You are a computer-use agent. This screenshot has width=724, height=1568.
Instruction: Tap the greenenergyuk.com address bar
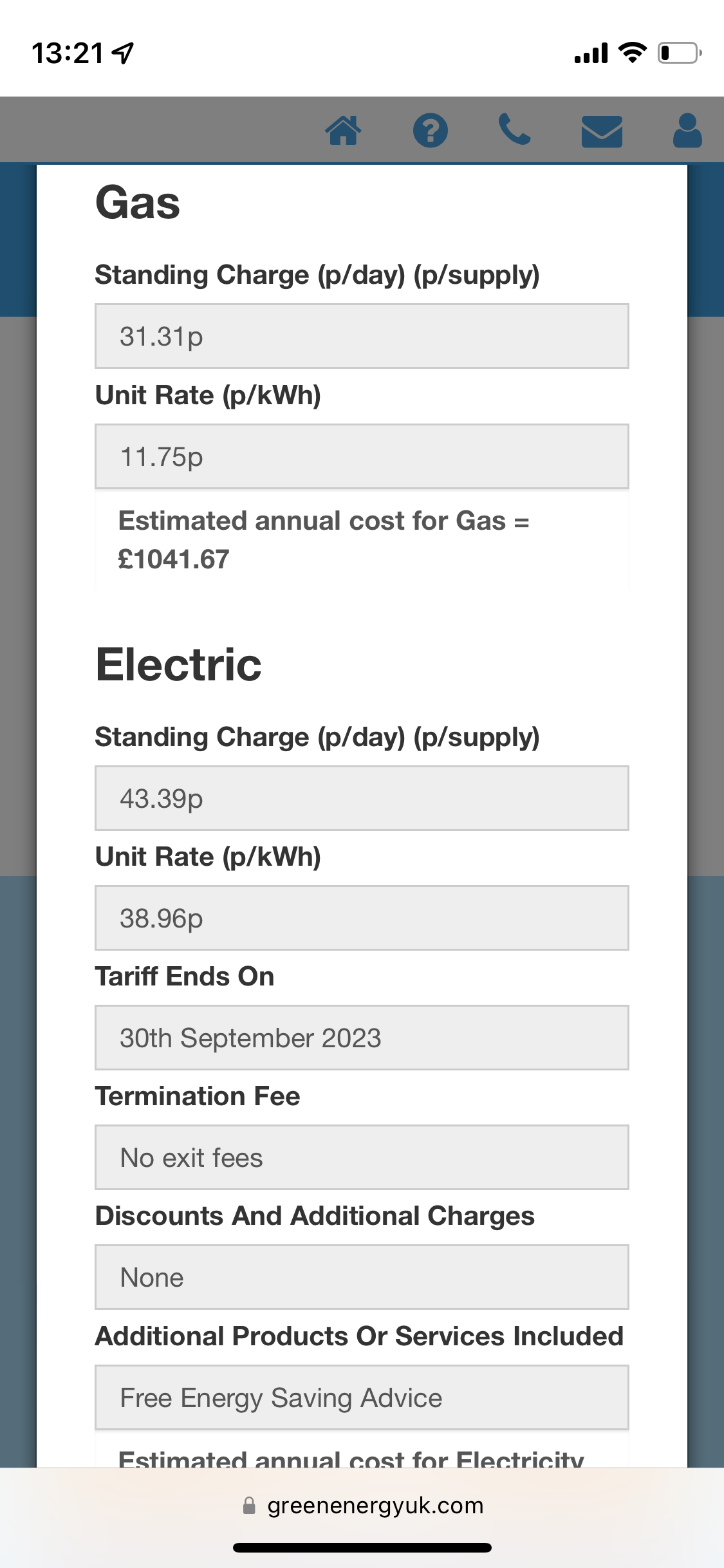pyautogui.click(x=375, y=1506)
